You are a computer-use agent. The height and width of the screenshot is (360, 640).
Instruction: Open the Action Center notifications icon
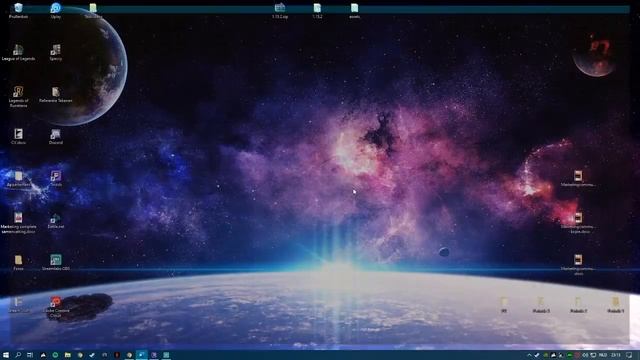point(629,356)
